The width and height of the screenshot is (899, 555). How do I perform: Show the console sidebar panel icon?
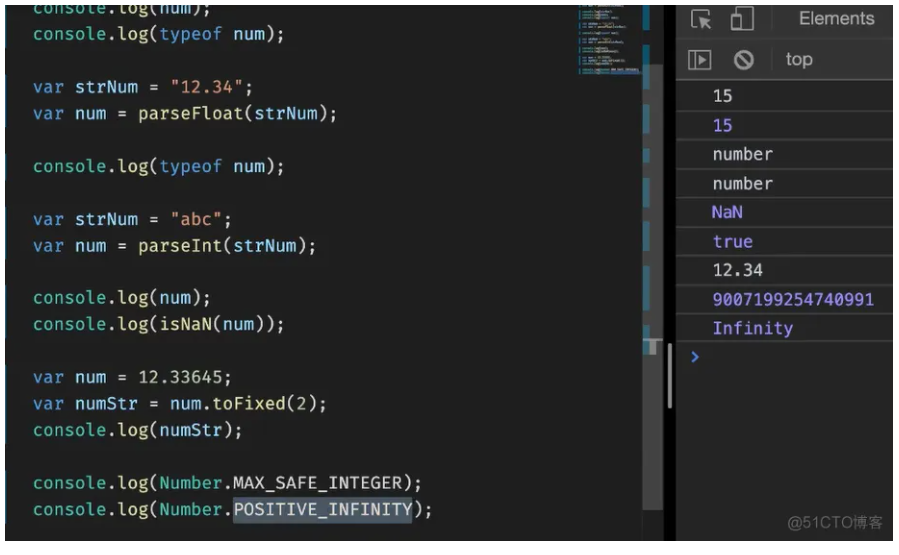(699, 60)
